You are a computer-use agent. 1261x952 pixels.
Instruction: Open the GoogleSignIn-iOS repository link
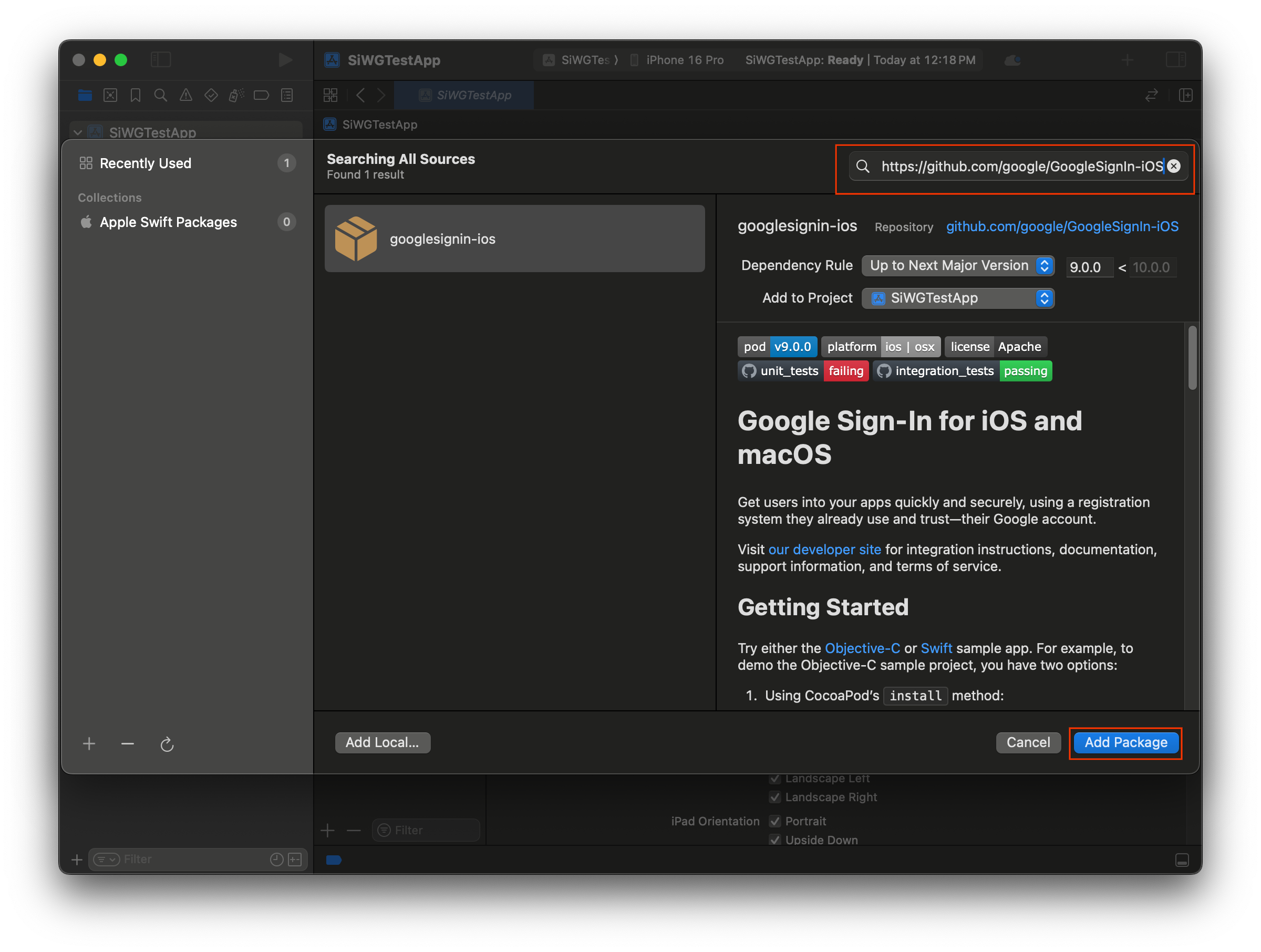(1062, 226)
